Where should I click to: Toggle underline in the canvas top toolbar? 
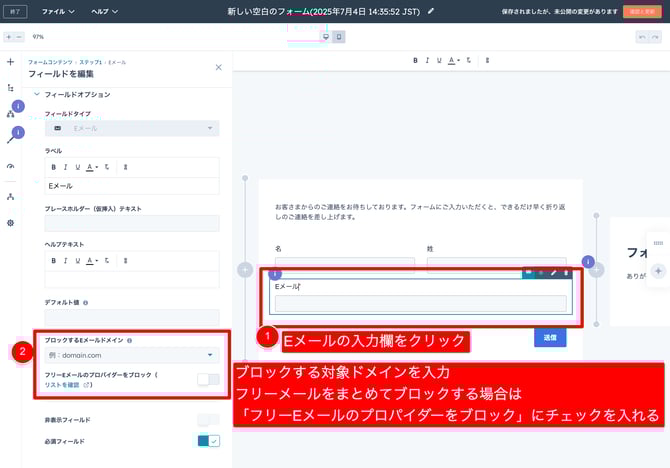pos(439,61)
